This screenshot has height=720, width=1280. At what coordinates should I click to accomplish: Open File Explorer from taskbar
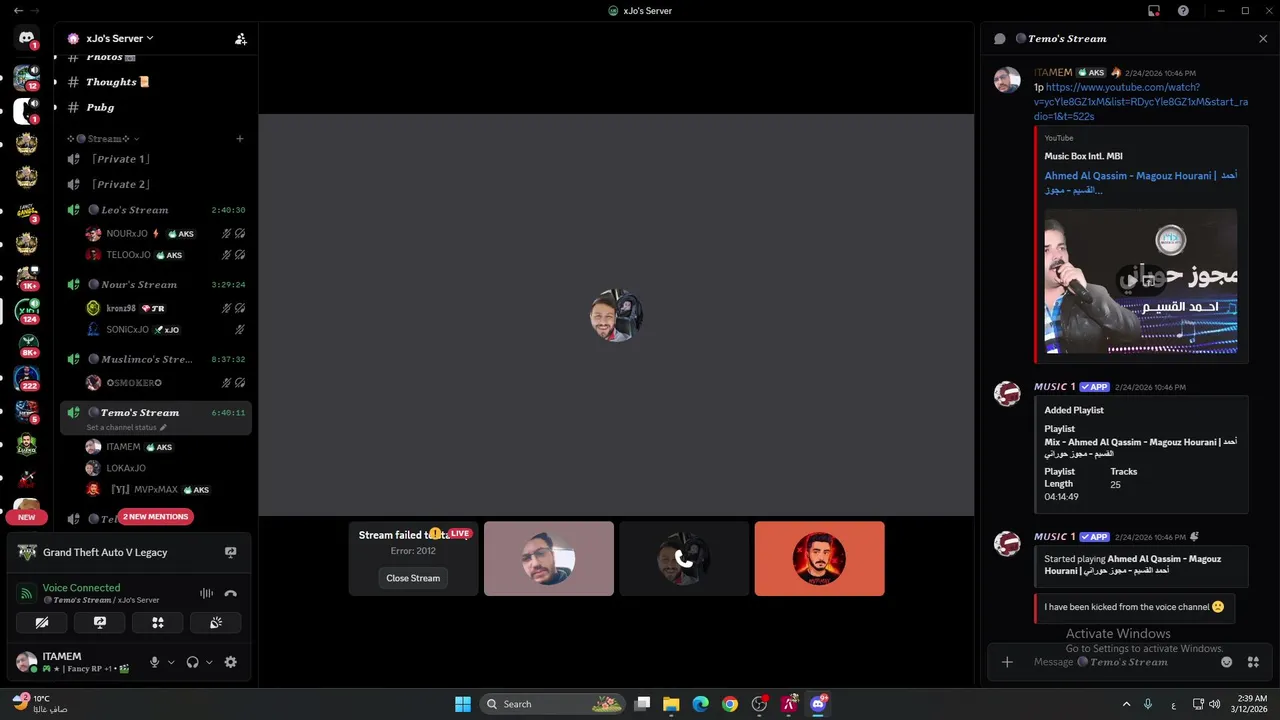click(x=671, y=704)
